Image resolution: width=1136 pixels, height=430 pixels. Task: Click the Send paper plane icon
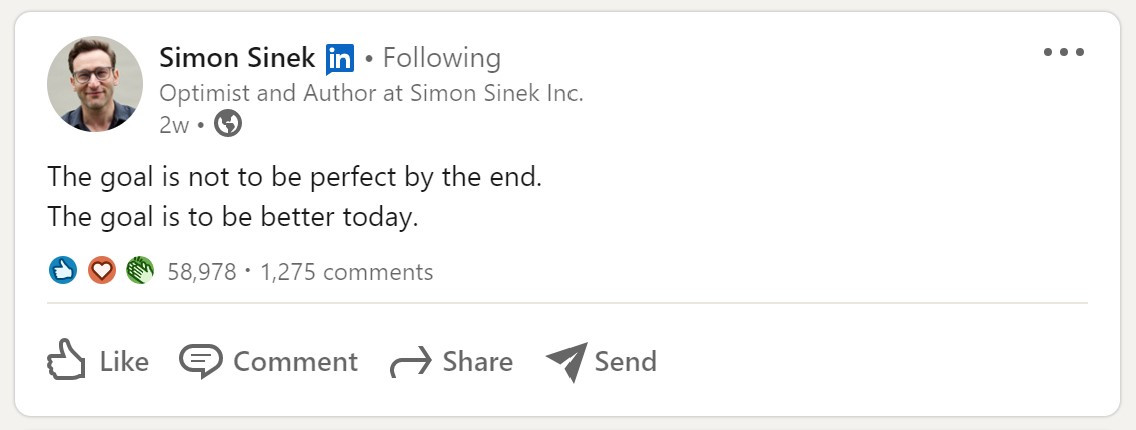click(x=566, y=361)
